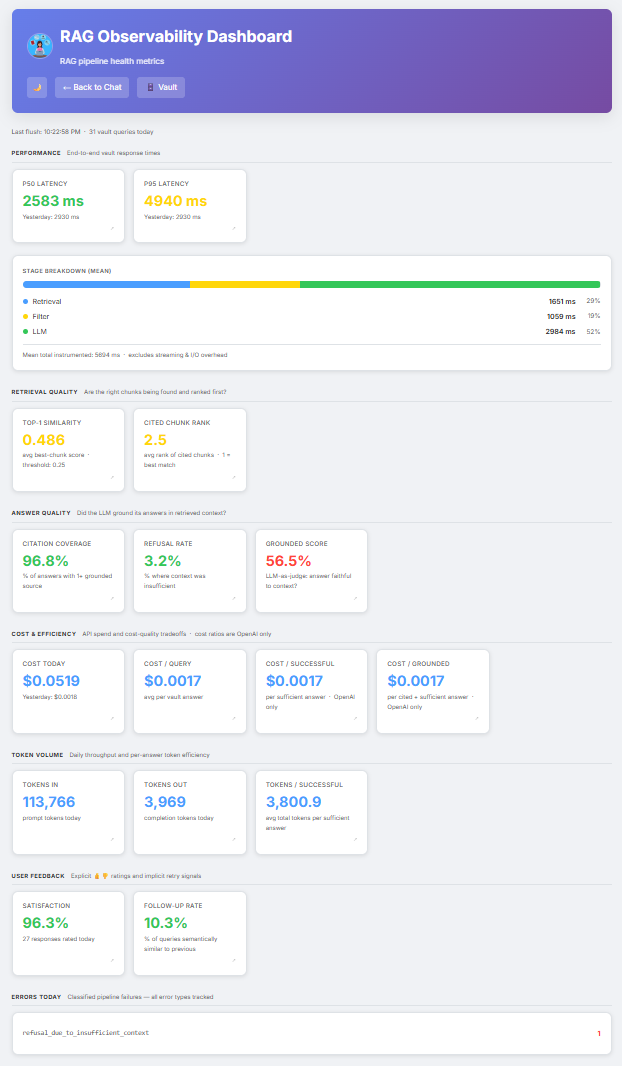The image size is (622, 1066).
Task: Open the Vault page
Action: [161, 87]
